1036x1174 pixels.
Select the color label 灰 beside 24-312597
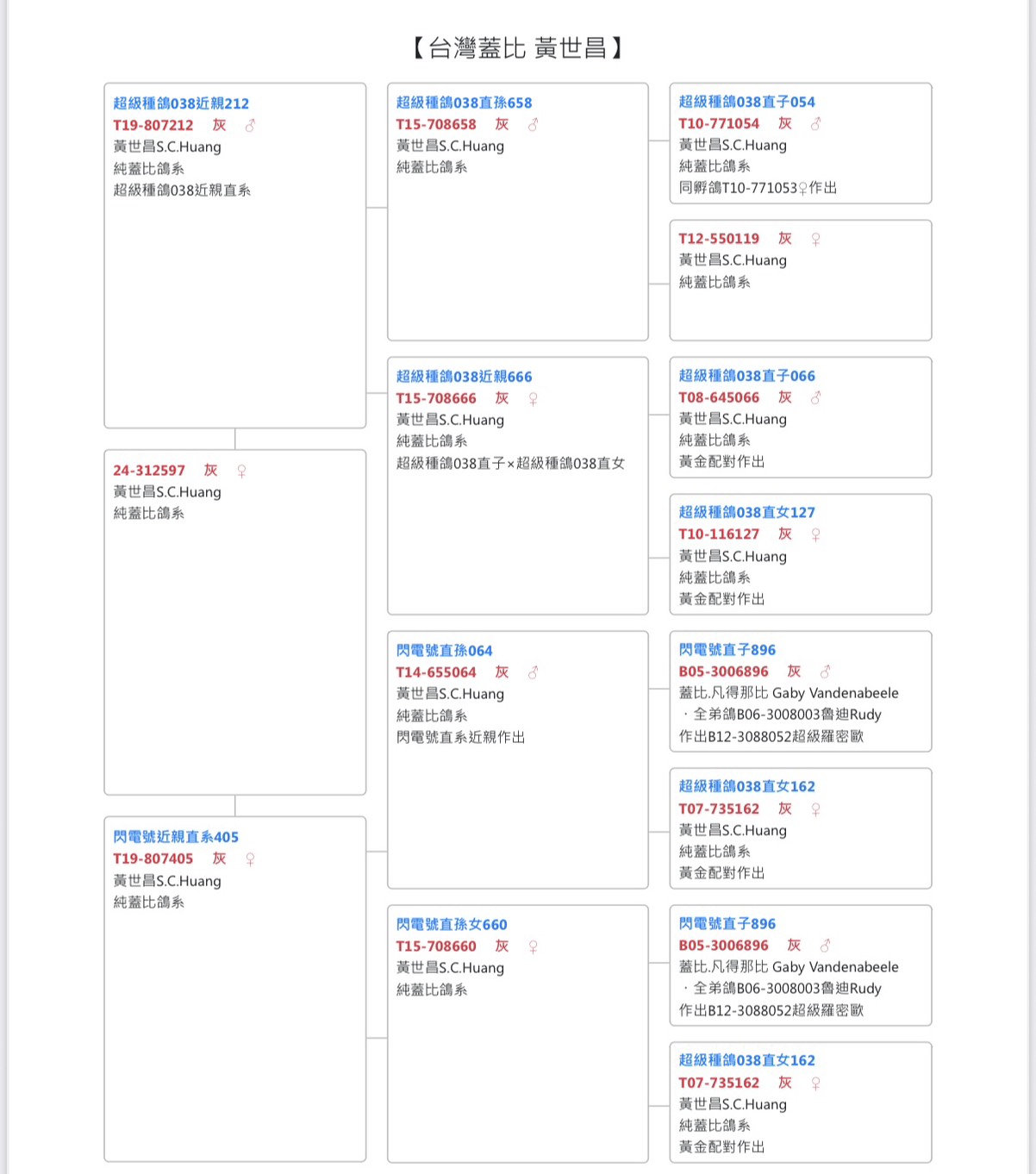pyautogui.click(x=210, y=471)
